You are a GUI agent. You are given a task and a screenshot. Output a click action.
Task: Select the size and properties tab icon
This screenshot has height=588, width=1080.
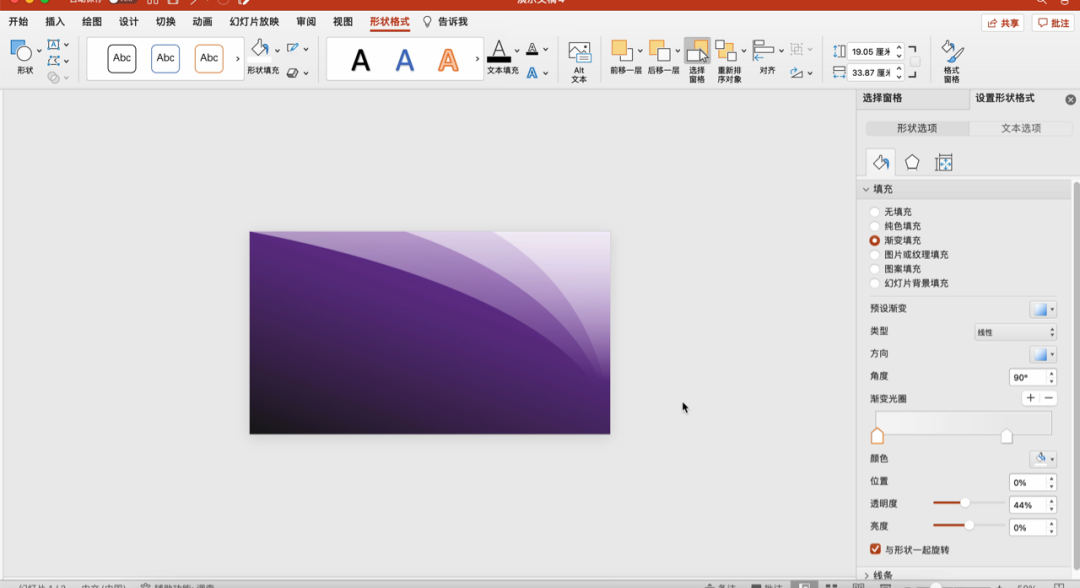pyautogui.click(x=944, y=162)
